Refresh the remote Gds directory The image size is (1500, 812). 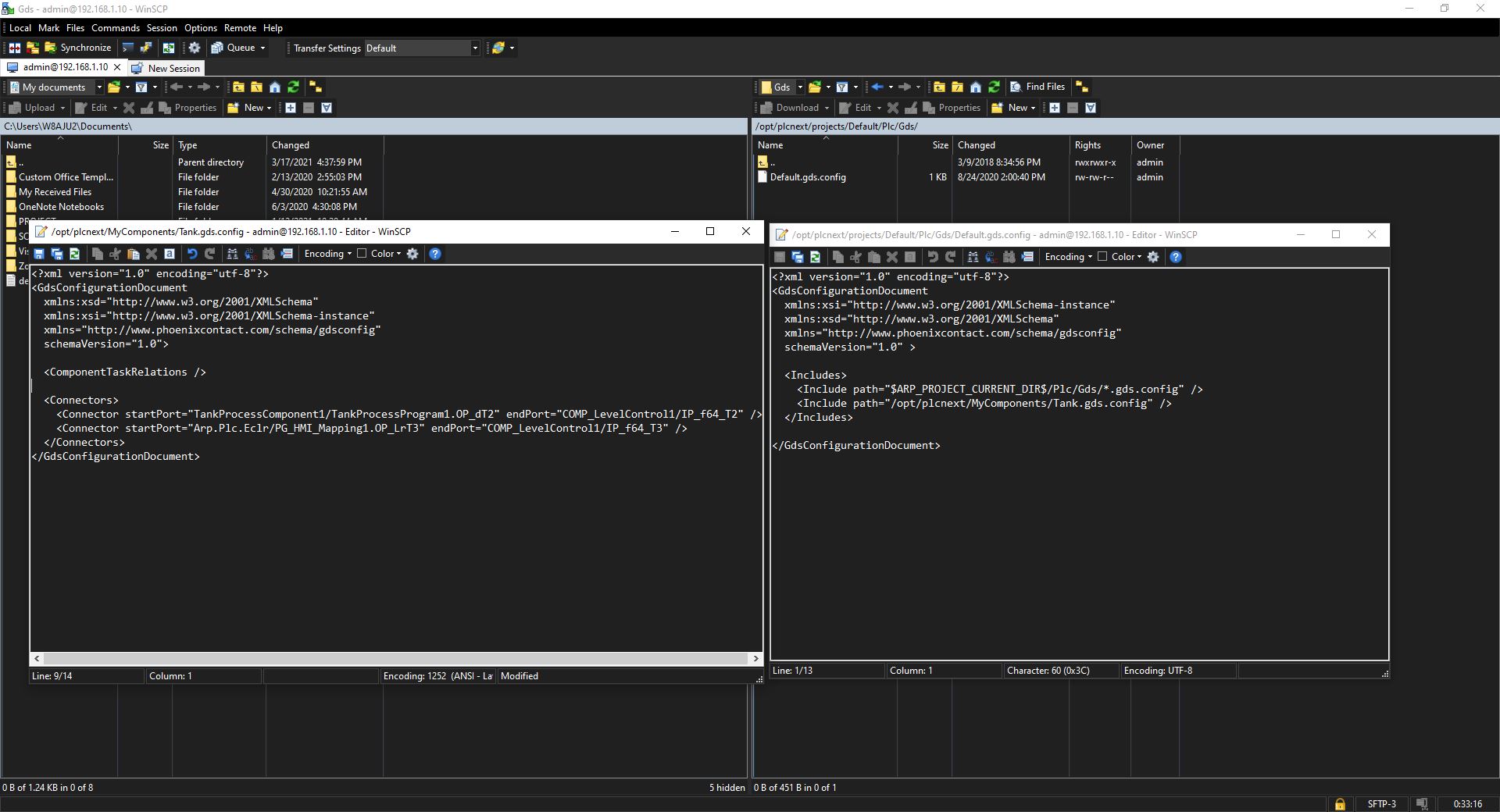coord(994,87)
